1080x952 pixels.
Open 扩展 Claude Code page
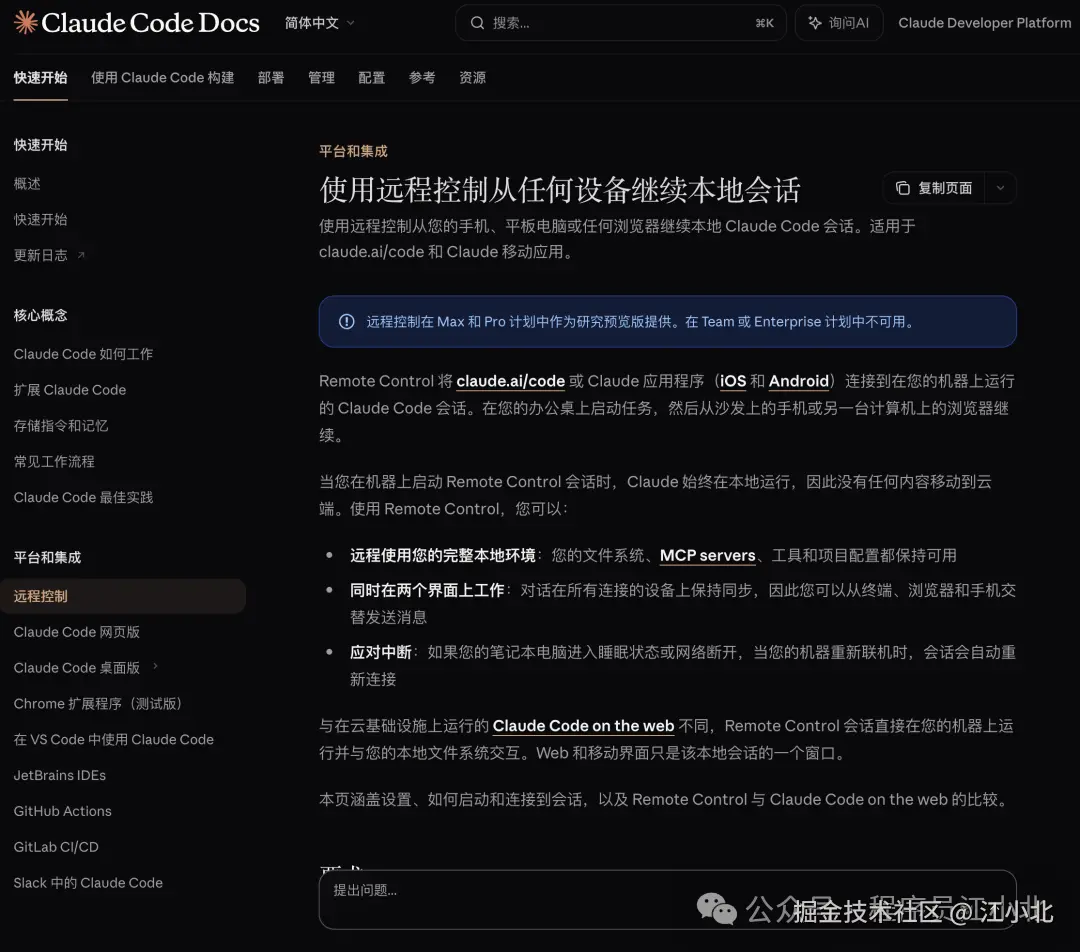pyautogui.click(x=70, y=390)
